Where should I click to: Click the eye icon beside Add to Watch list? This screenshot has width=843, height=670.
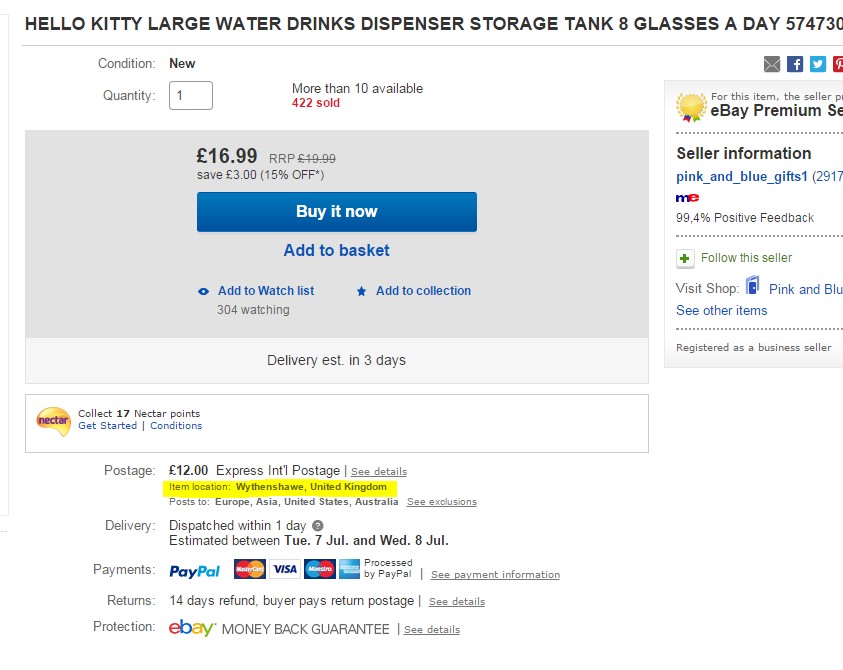(x=204, y=291)
